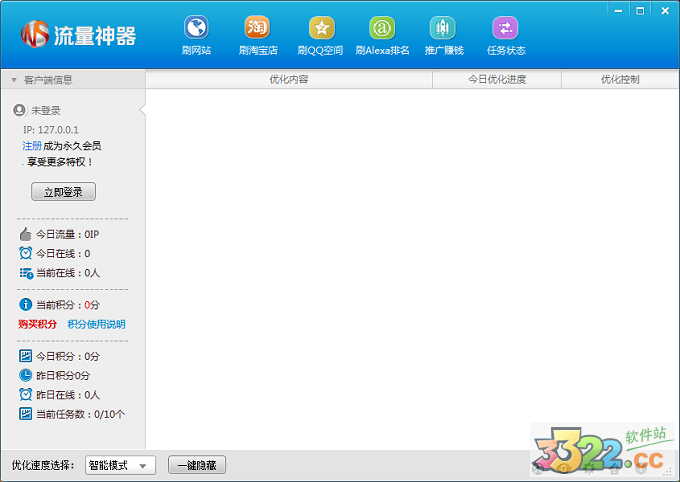The width and height of the screenshot is (680, 482).
Task: Click the chart icon beside 今日积分
Action: [x=26, y=356]
